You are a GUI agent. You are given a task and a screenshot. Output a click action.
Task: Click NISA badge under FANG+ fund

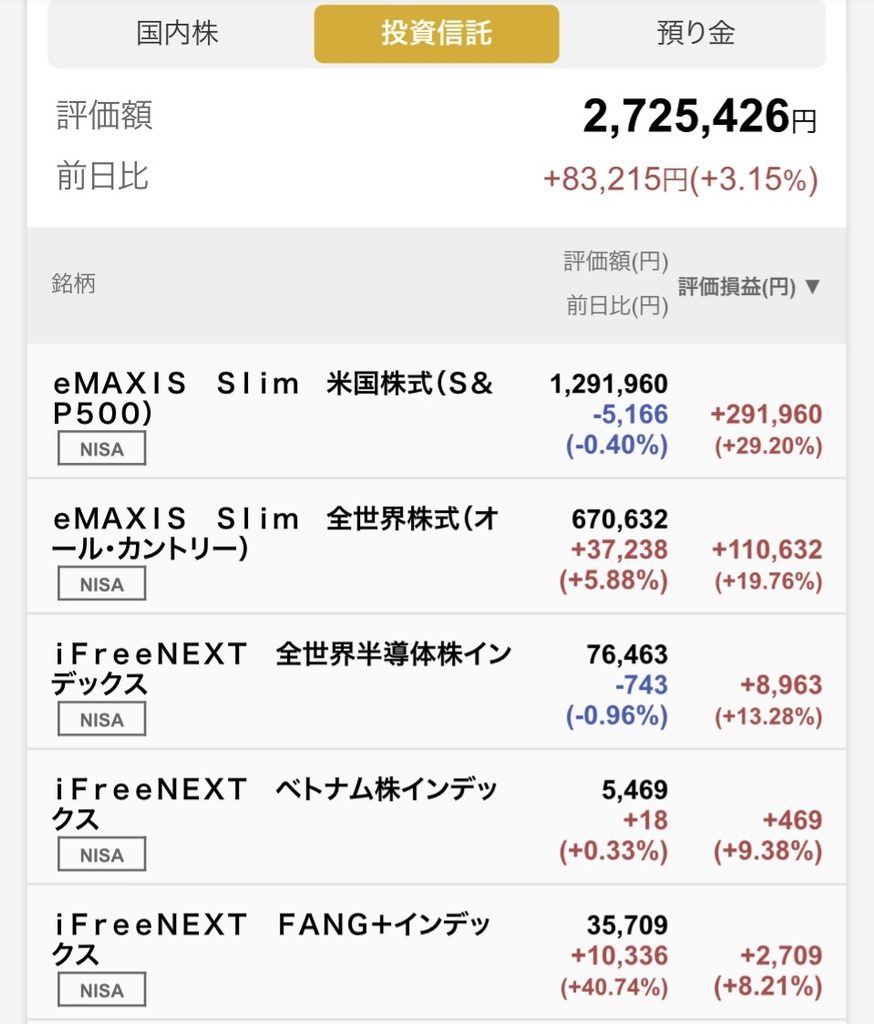point(102,989)
